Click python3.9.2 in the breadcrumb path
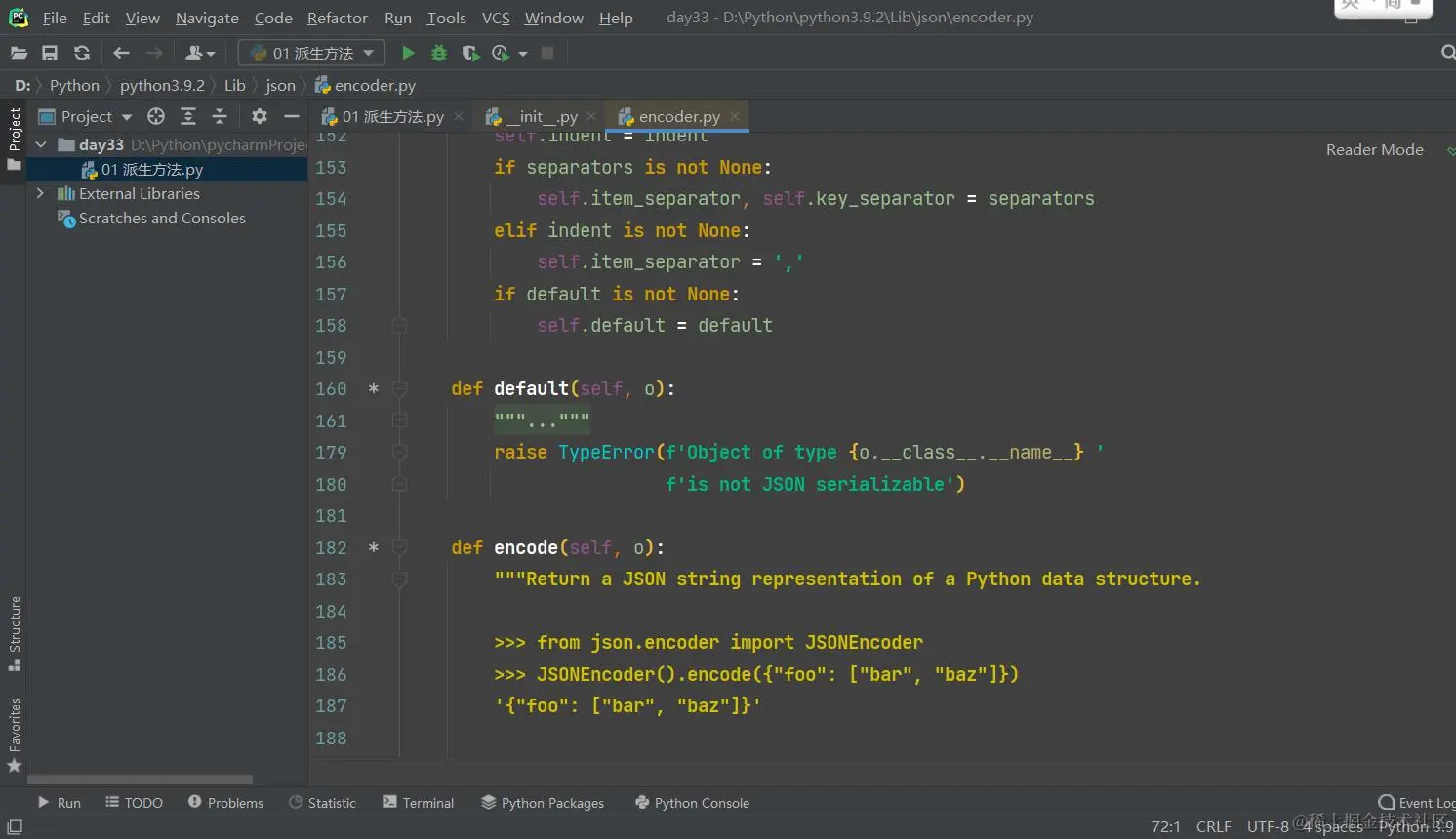Image resolution: width=1456 pixels, height=839 pixels. [162, 85]
